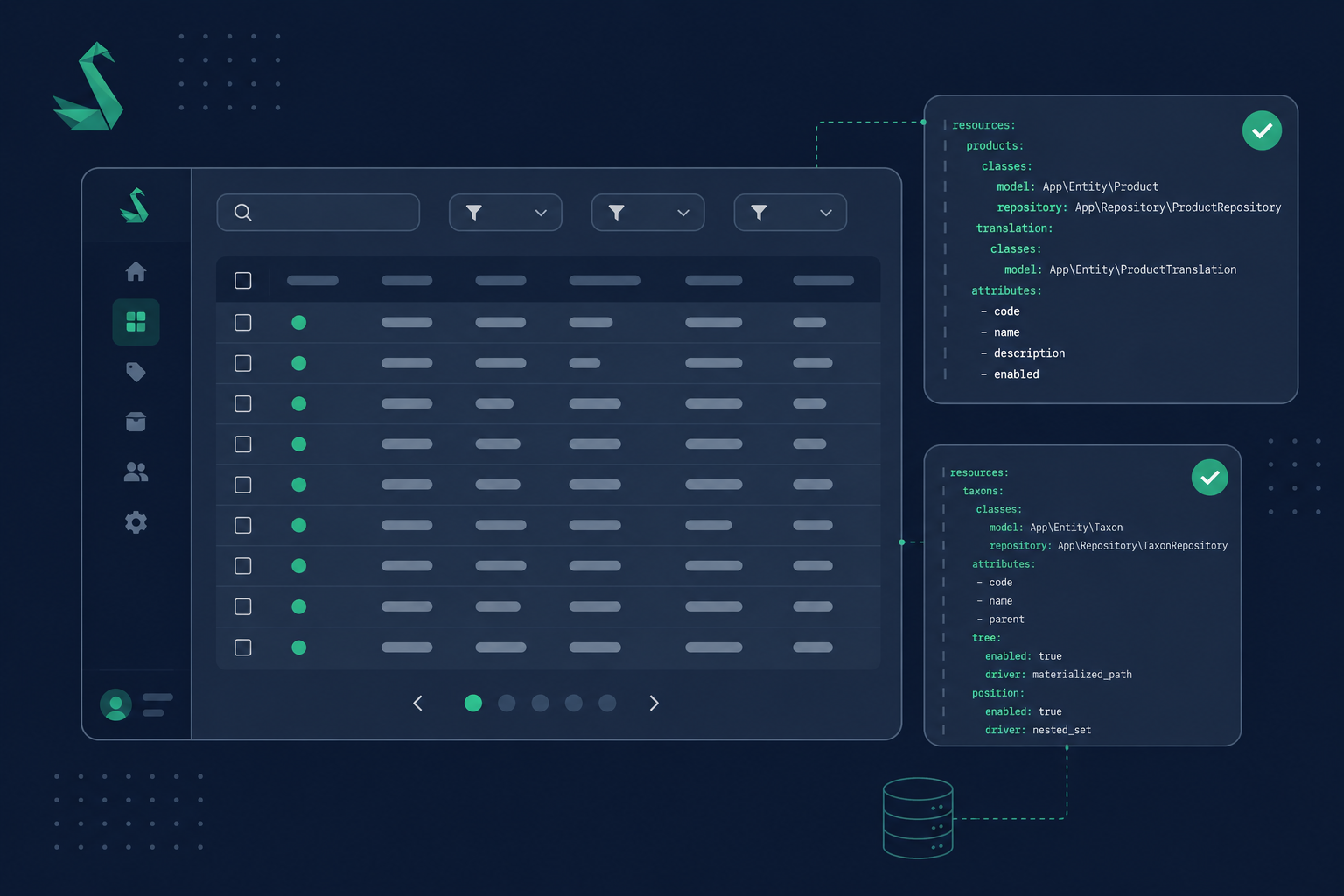
Task: Open the settings gear icon in the sidebar
Action: pyautogui.click(x=136, y=522)
